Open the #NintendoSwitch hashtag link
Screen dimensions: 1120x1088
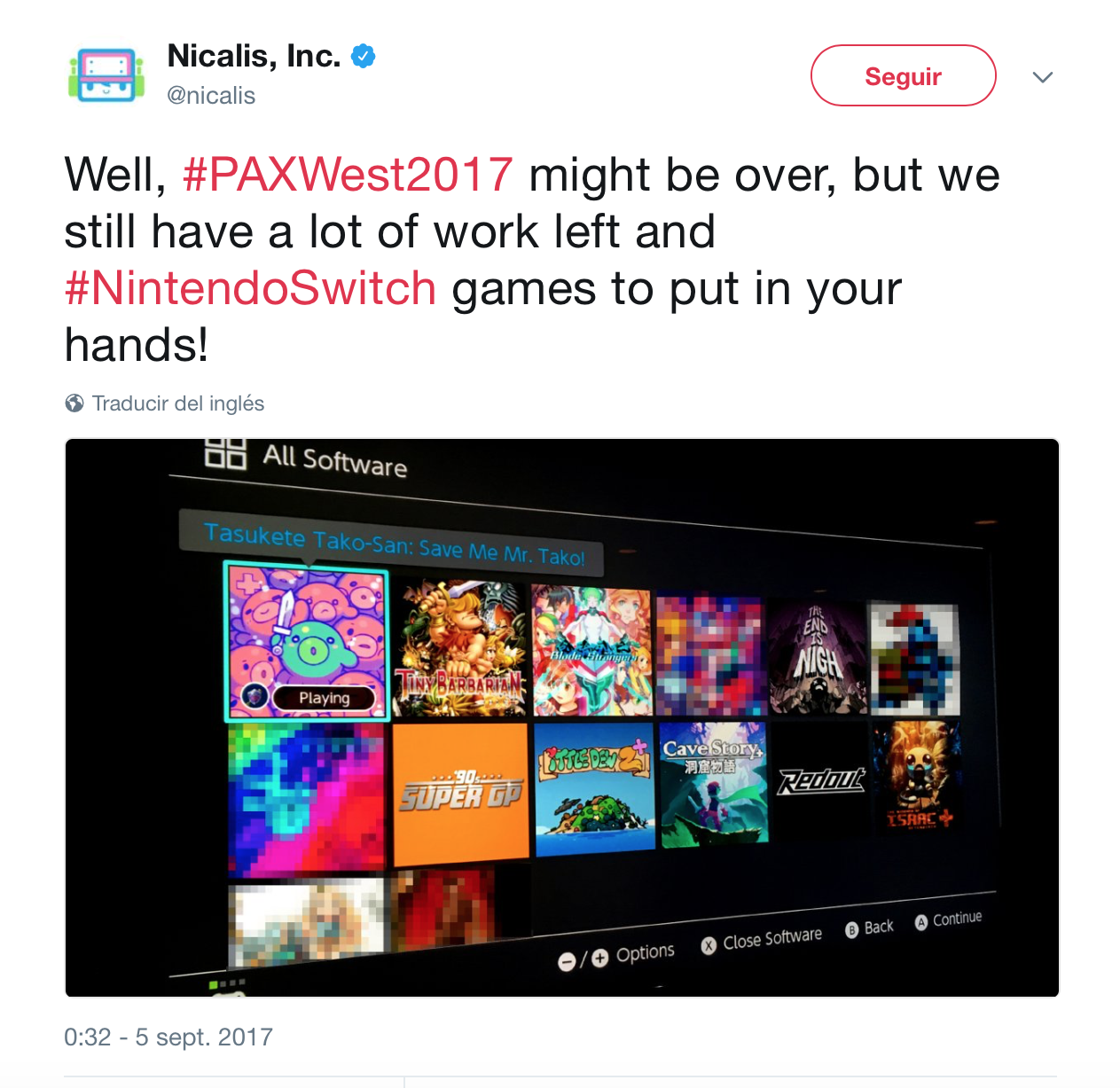[251, 288]
